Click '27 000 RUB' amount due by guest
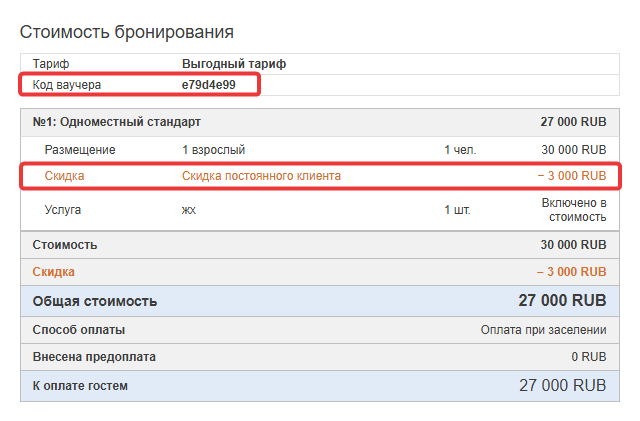 [x=563, y=385]
